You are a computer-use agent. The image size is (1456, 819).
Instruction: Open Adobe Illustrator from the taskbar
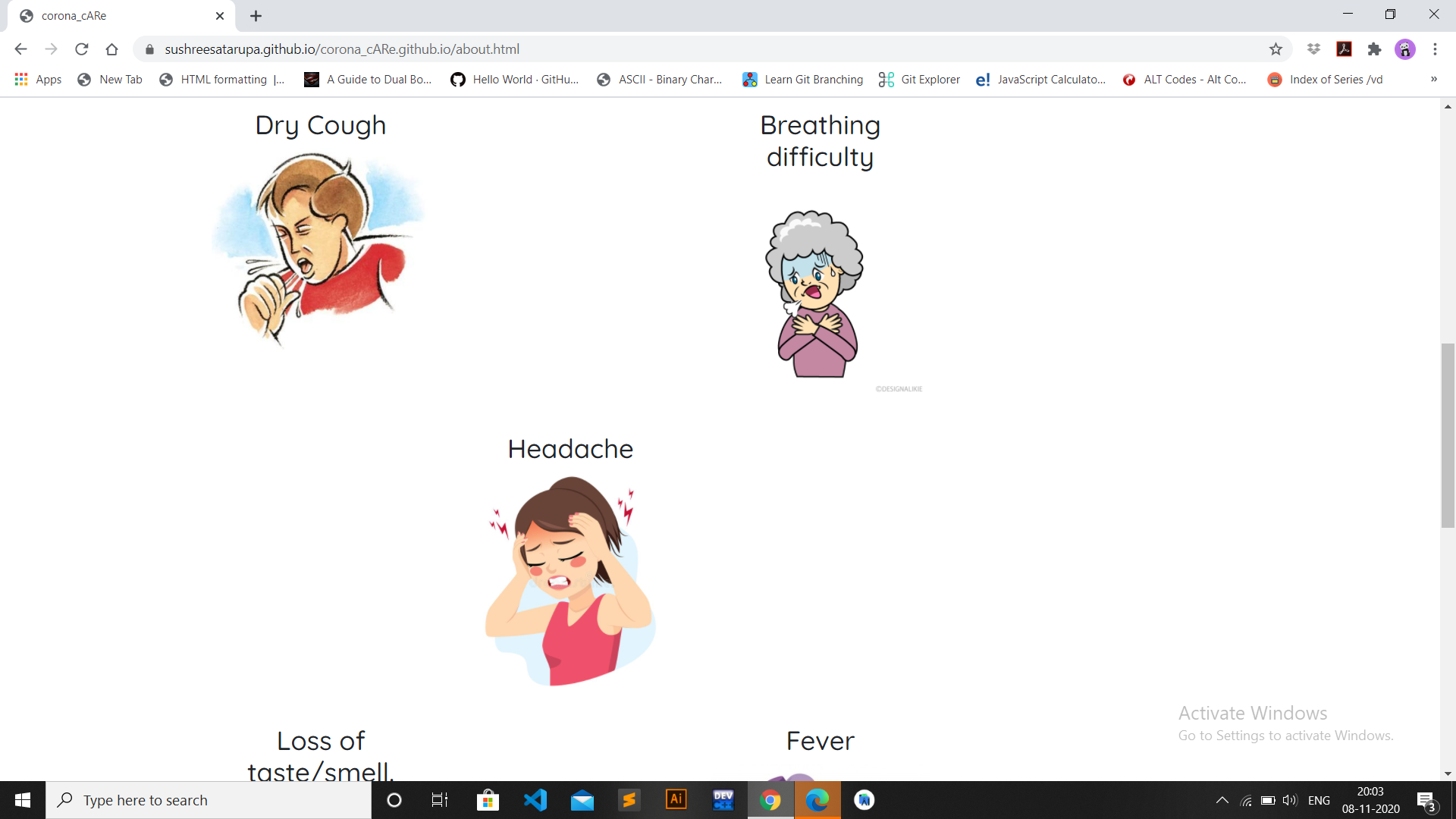pos(676,800)
